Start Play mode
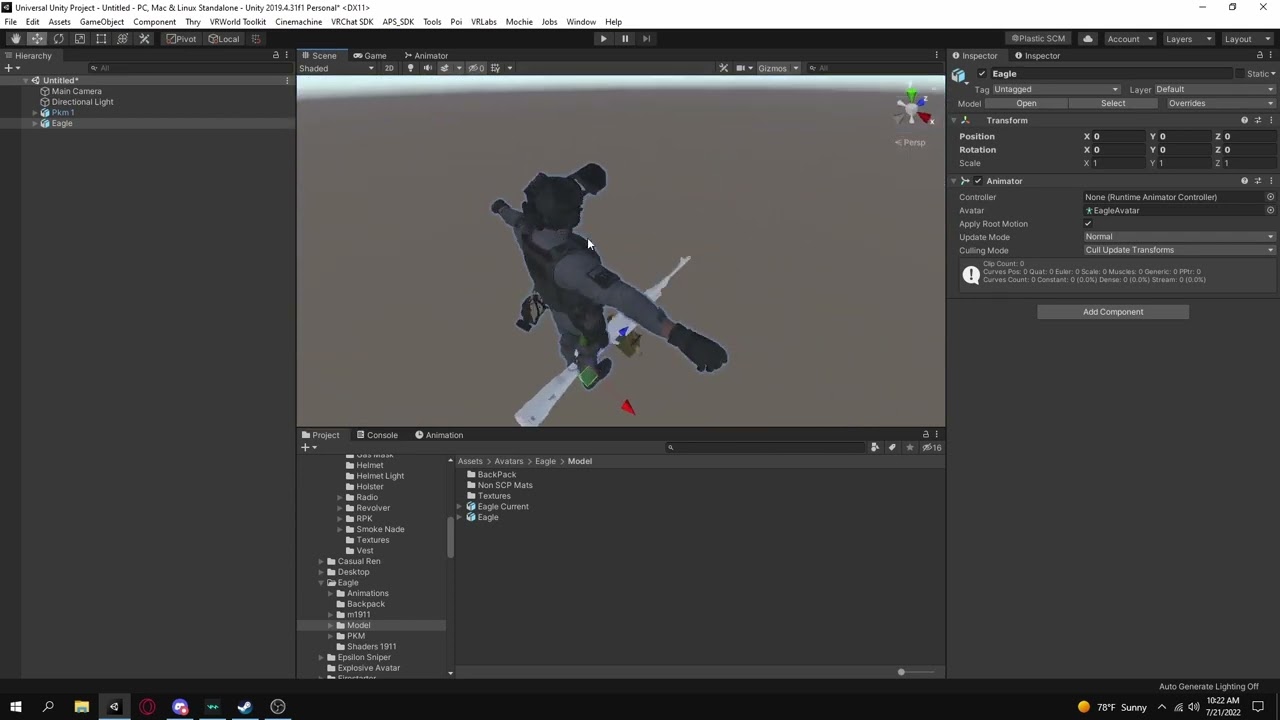This screenshot has height=720, width=1280. 603,39
